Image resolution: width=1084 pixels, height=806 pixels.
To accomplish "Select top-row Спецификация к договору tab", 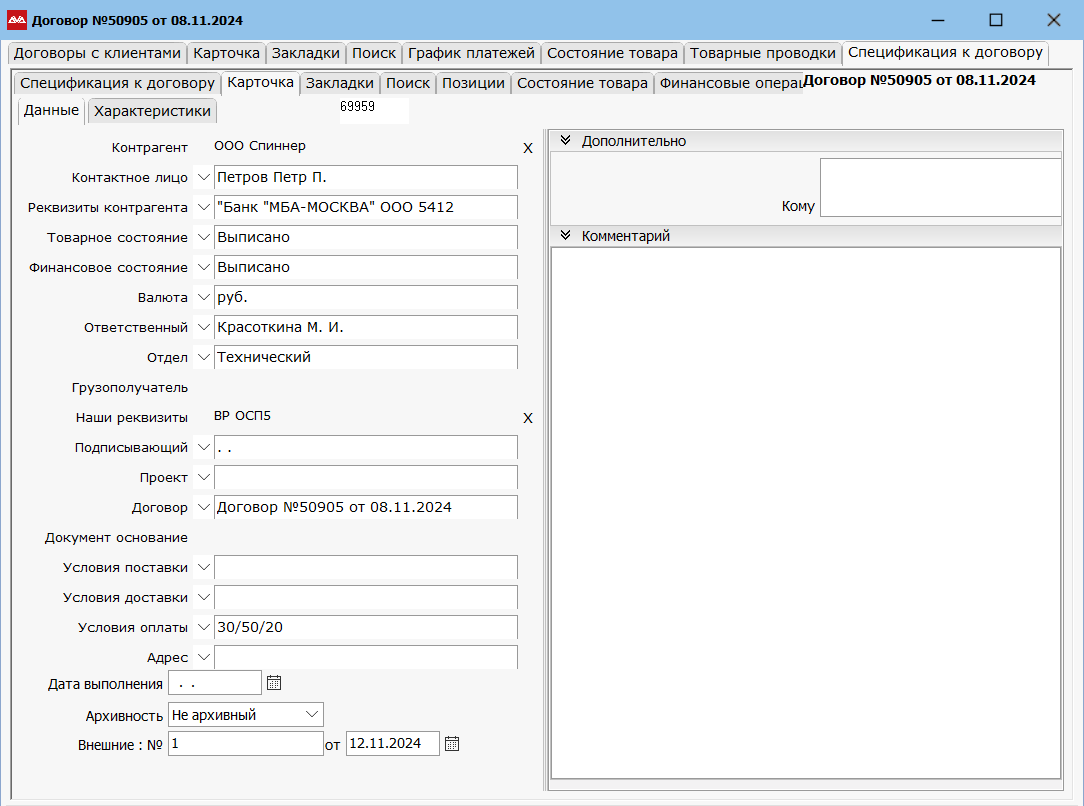I will pyautogui.click(x=945, y=53).
